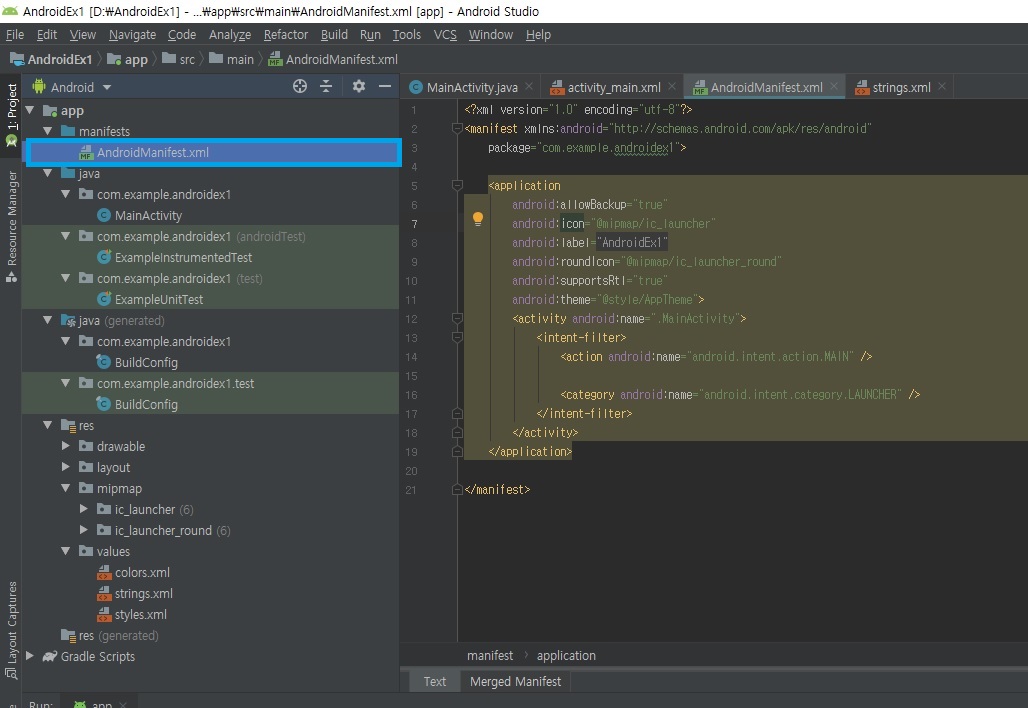
Task: Switch to the Merged Manifest tab
Action: [515, 682]
